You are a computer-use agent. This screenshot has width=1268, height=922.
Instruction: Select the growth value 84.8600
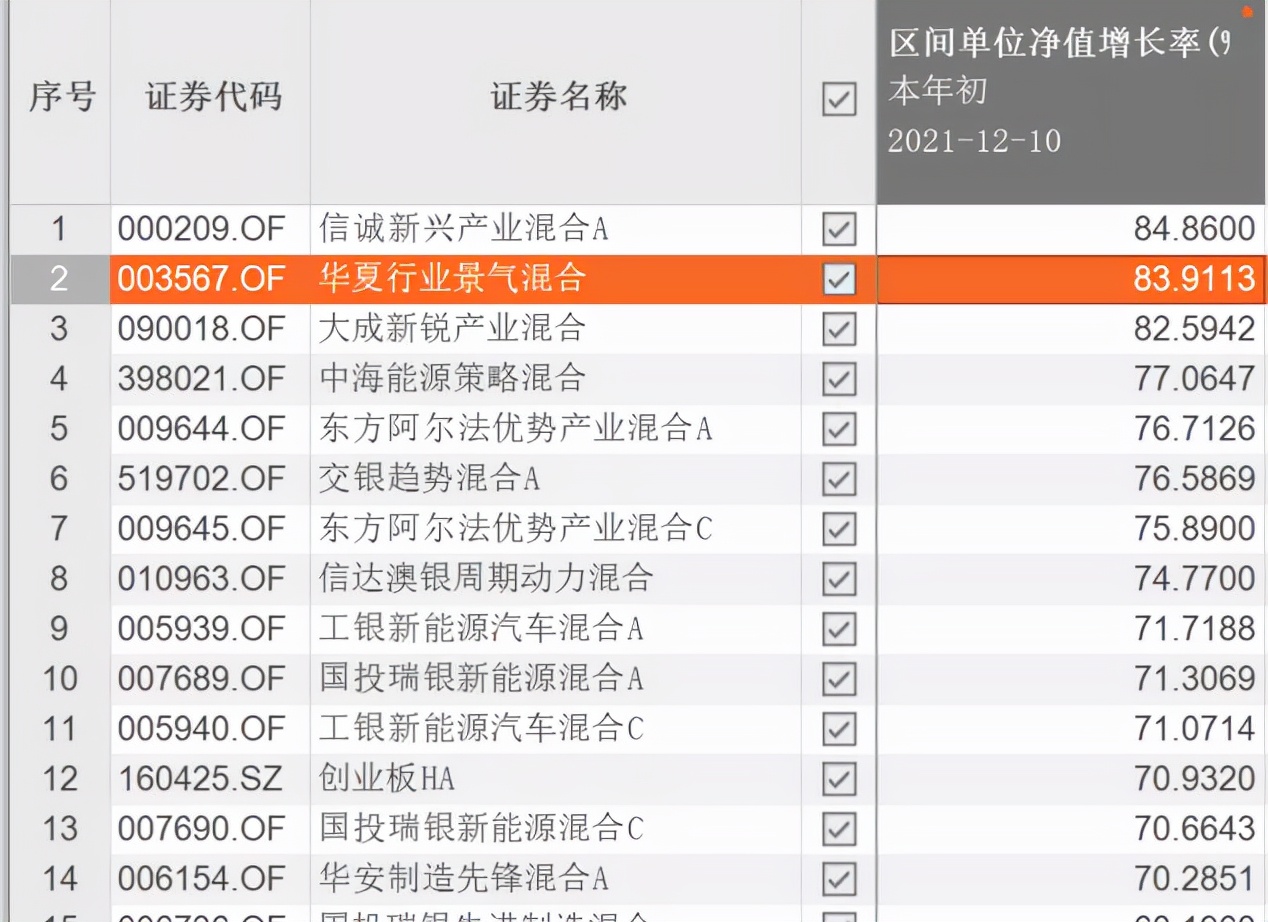coord(1194,230)
